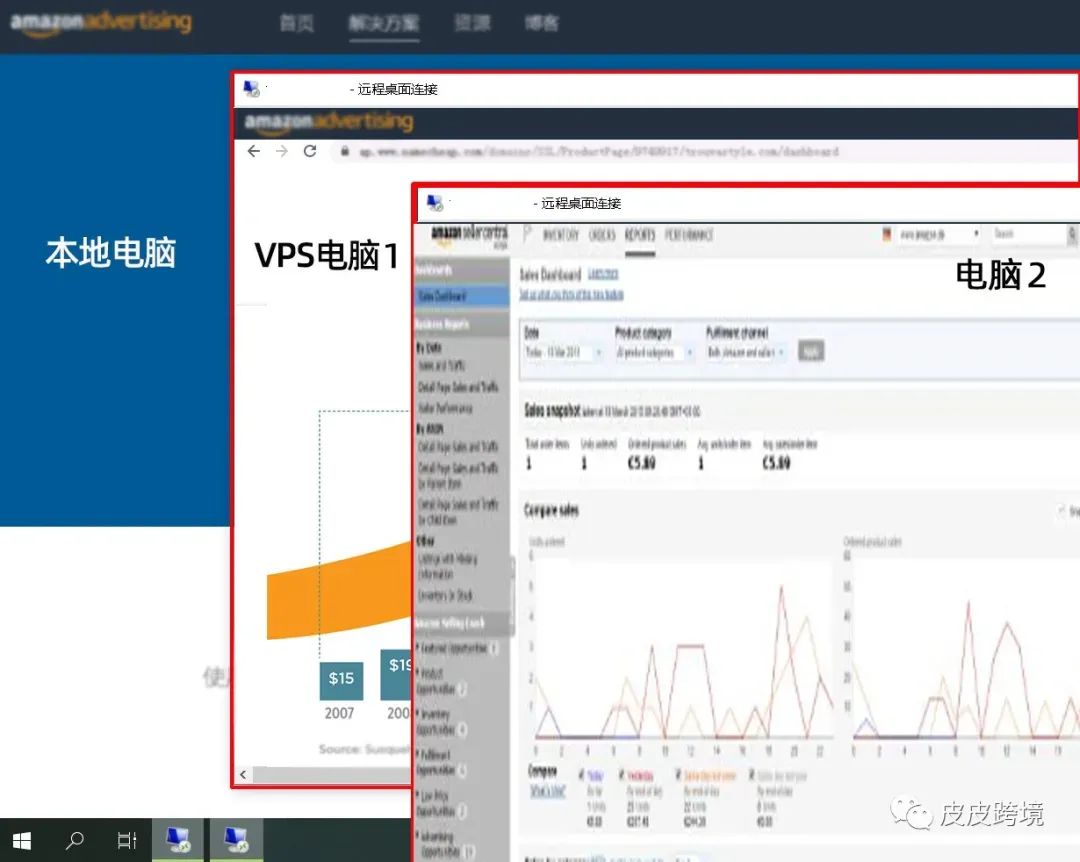Open the Date dropdown in Sales Dashboard
The height and width of the screenshot is (862, 1080).
[x=563, y=353]
